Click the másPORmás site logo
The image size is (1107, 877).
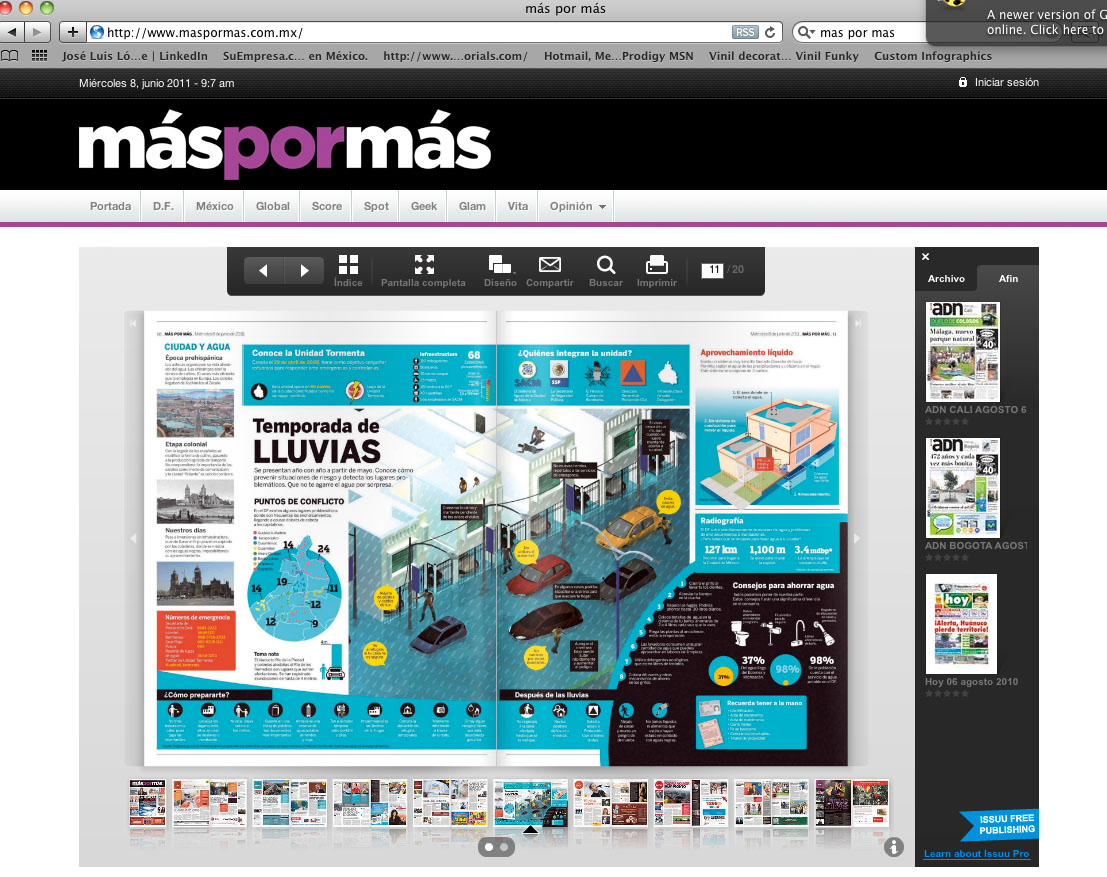tap(285, 144)
